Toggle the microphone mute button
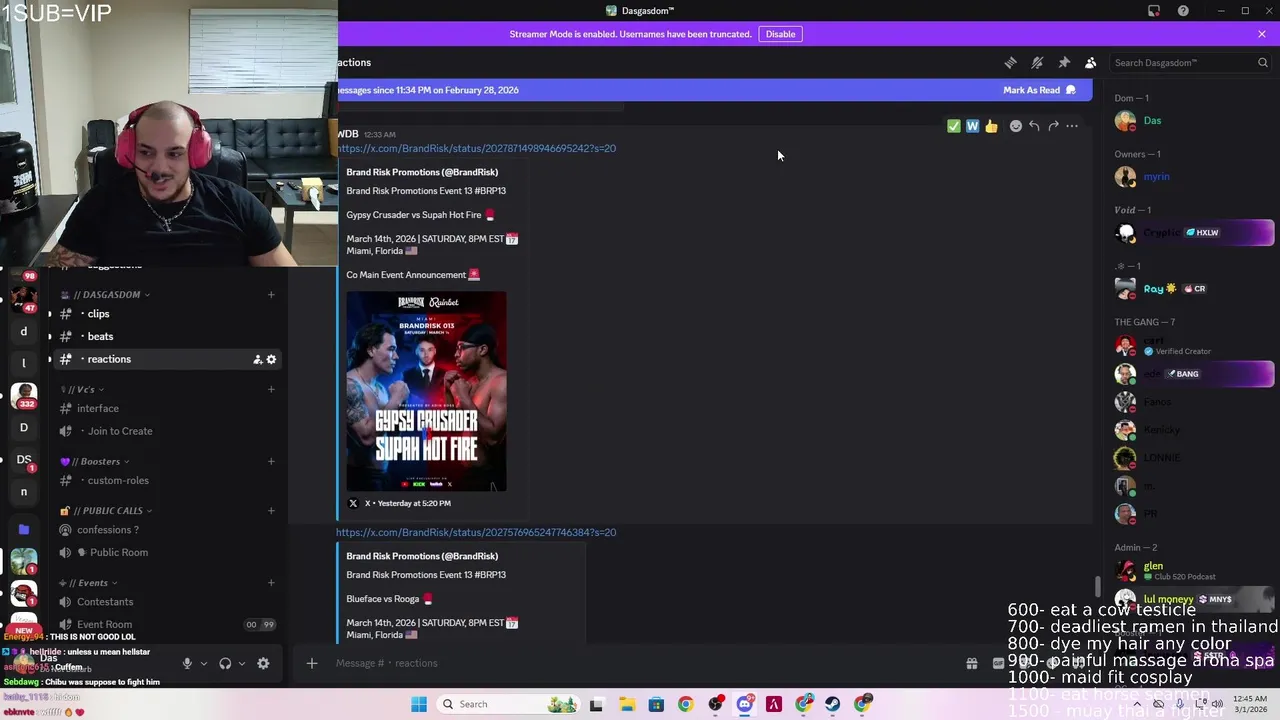Screen dimensions: 1280x720 tap(186, 663)
